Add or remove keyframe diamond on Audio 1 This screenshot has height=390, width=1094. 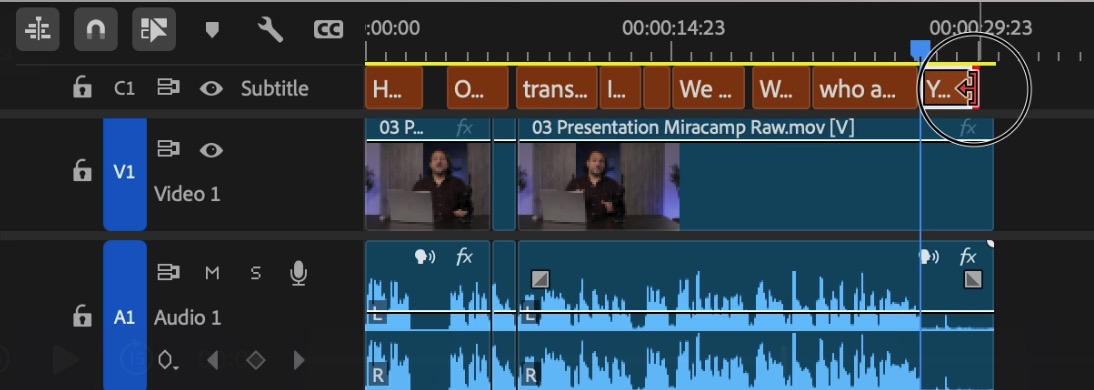pyautogui.click(x=256, y=360)
